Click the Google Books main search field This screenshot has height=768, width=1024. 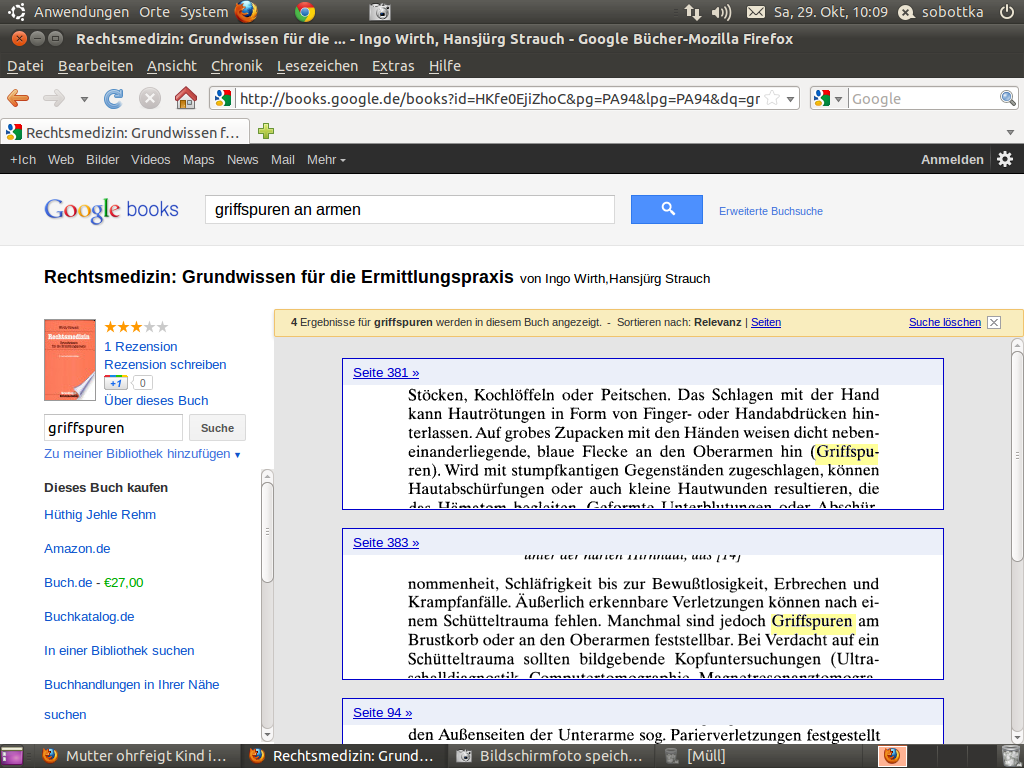(x=409, y=209)
